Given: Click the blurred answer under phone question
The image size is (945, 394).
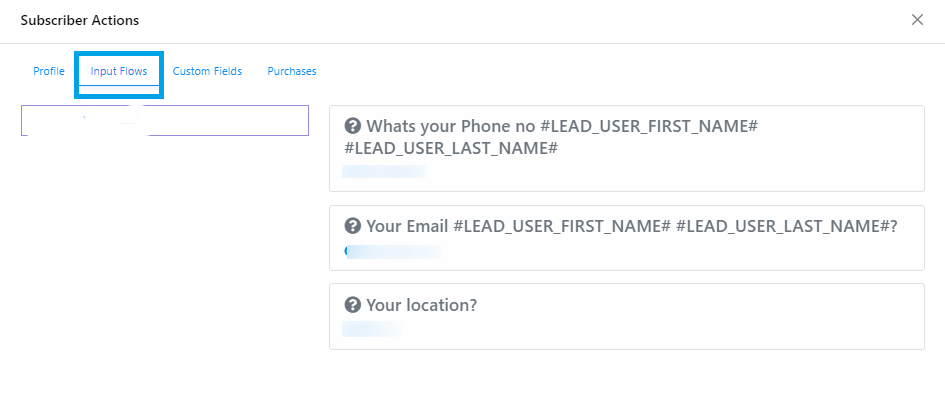Looking at the screenshot, I should click(x=384, y=172).
